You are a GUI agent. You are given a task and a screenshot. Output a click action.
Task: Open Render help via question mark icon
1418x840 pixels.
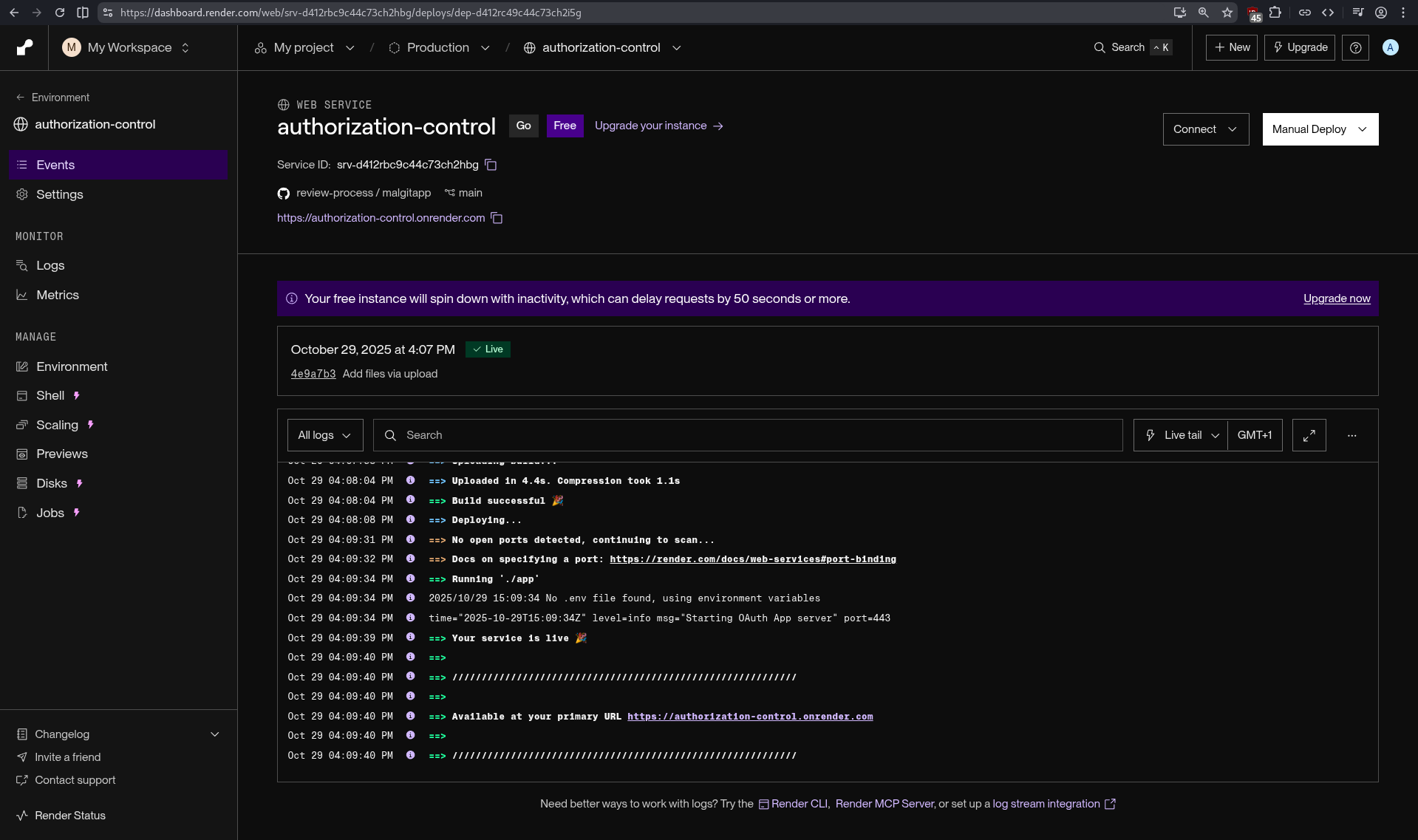click(x=1355, y=47)
